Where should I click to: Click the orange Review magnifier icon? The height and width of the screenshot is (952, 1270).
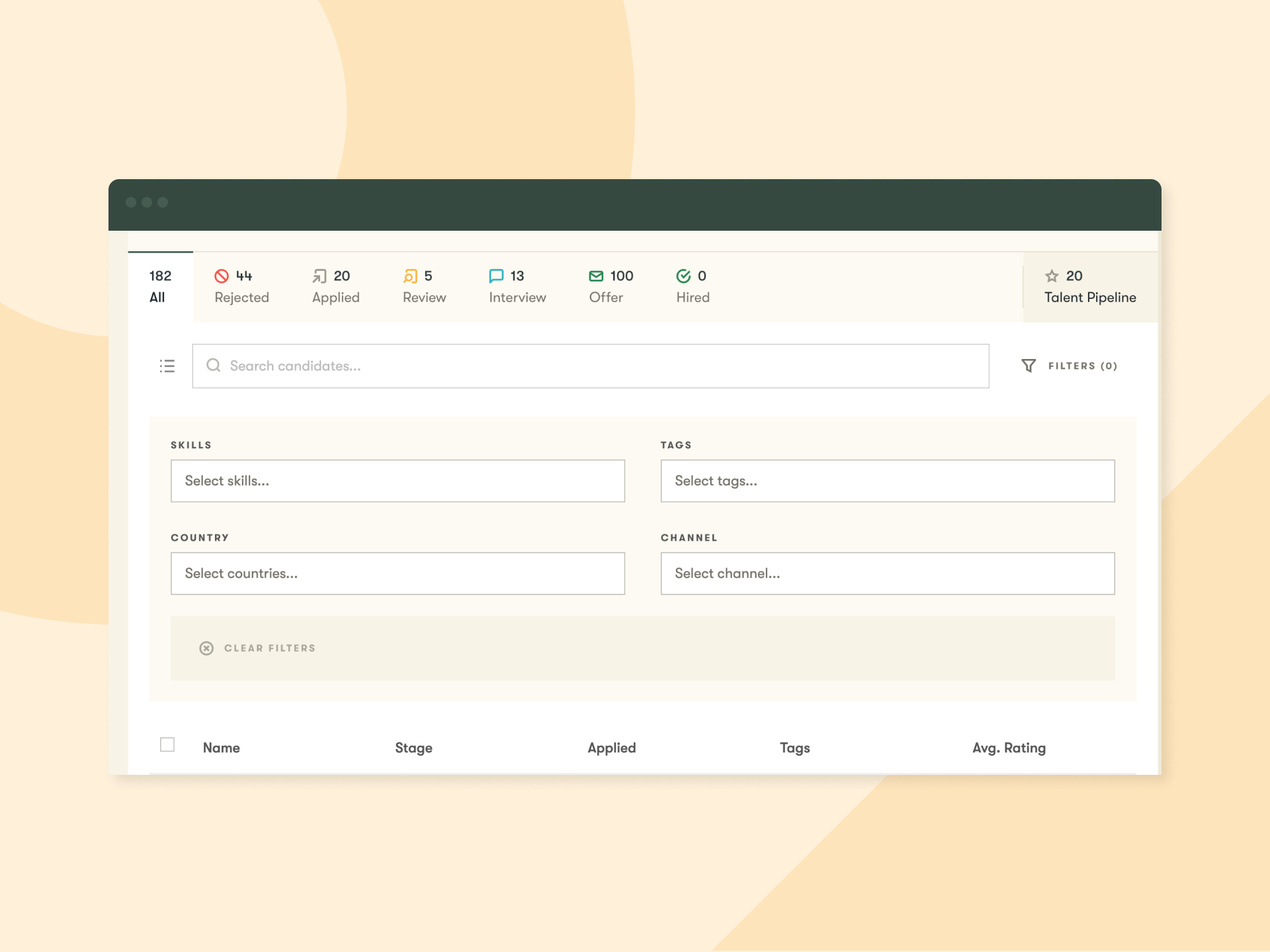(410, 276)
